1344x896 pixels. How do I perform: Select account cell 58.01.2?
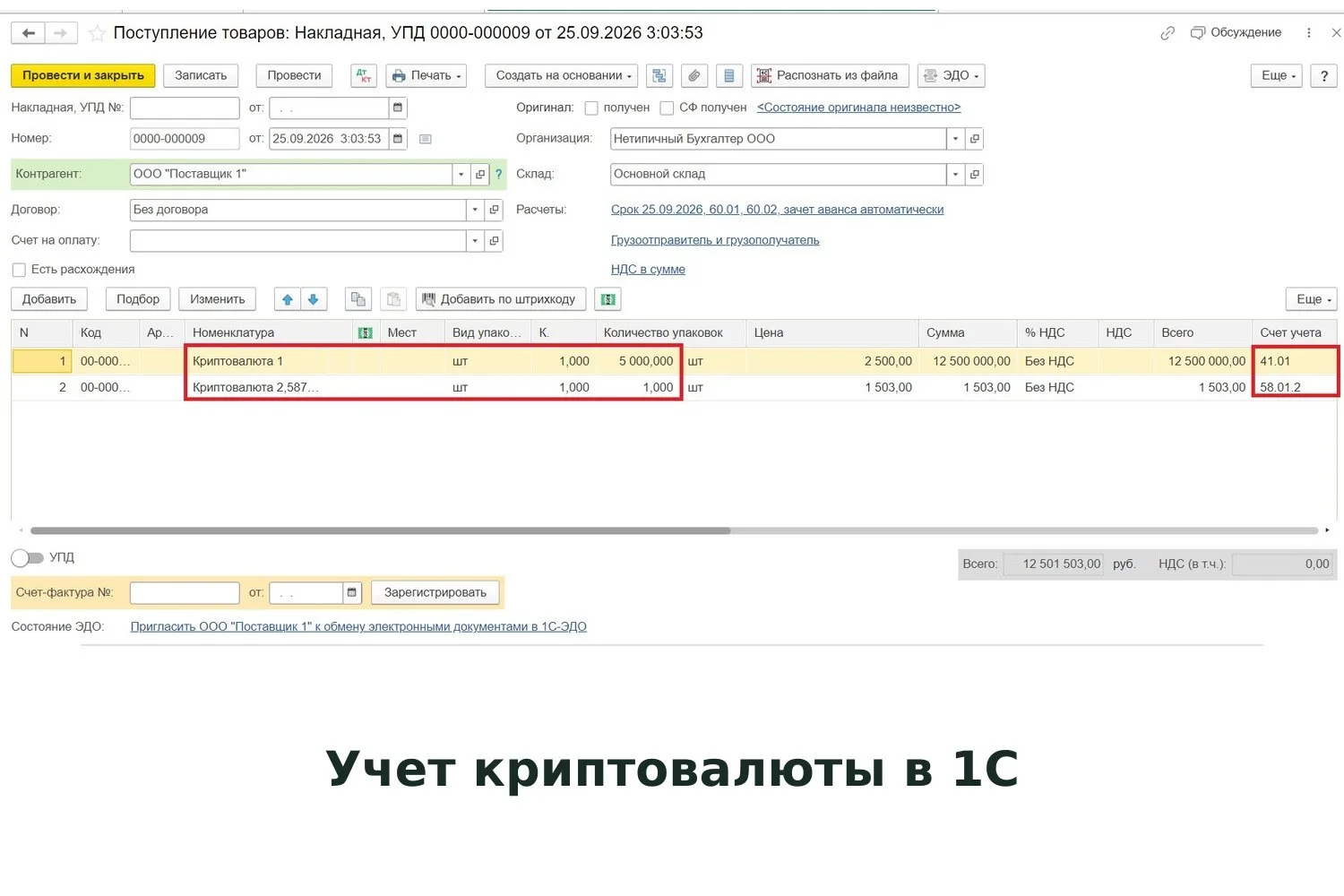(x=1295, y=388)
